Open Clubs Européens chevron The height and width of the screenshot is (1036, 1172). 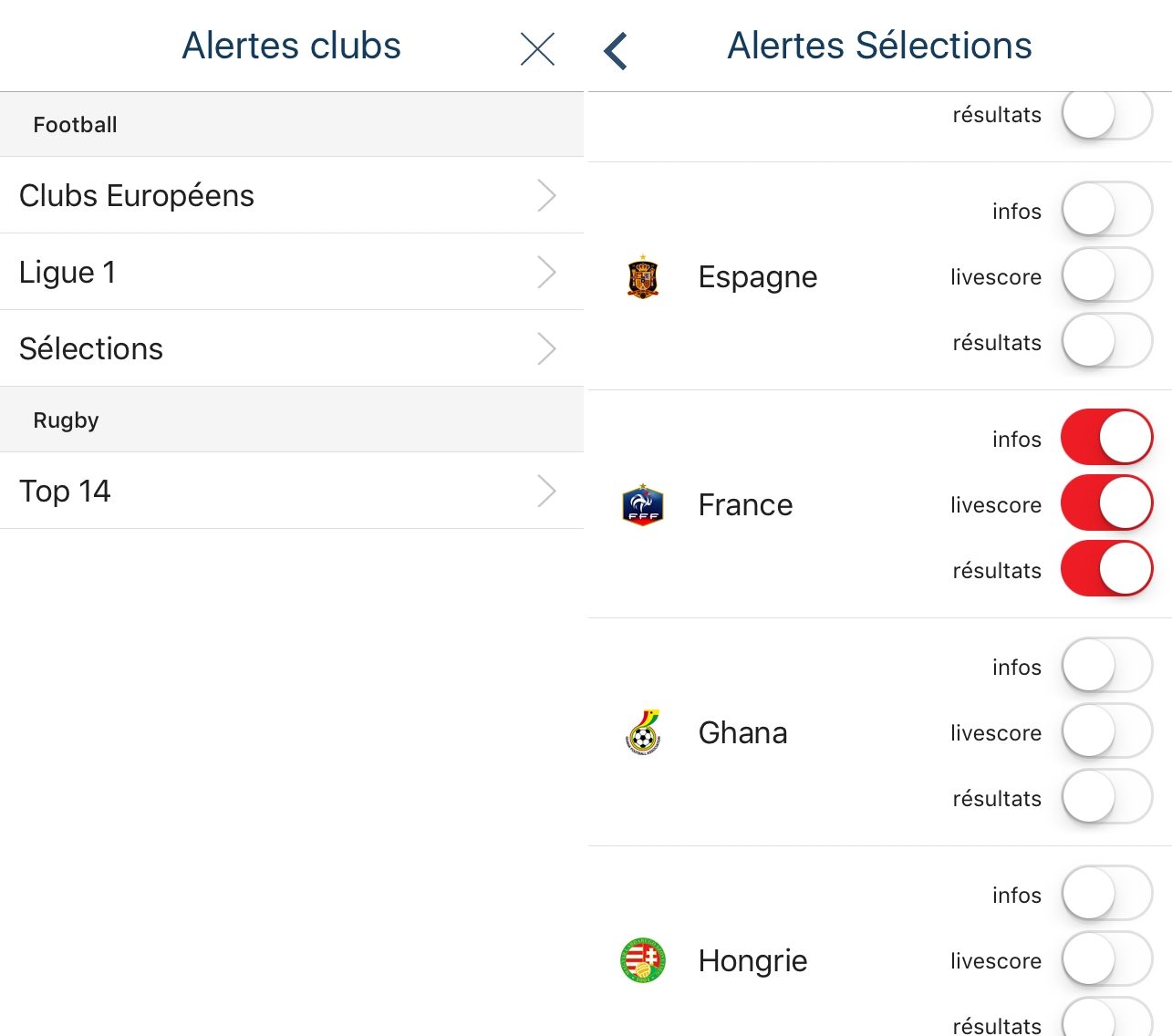[x=546, y=195]
